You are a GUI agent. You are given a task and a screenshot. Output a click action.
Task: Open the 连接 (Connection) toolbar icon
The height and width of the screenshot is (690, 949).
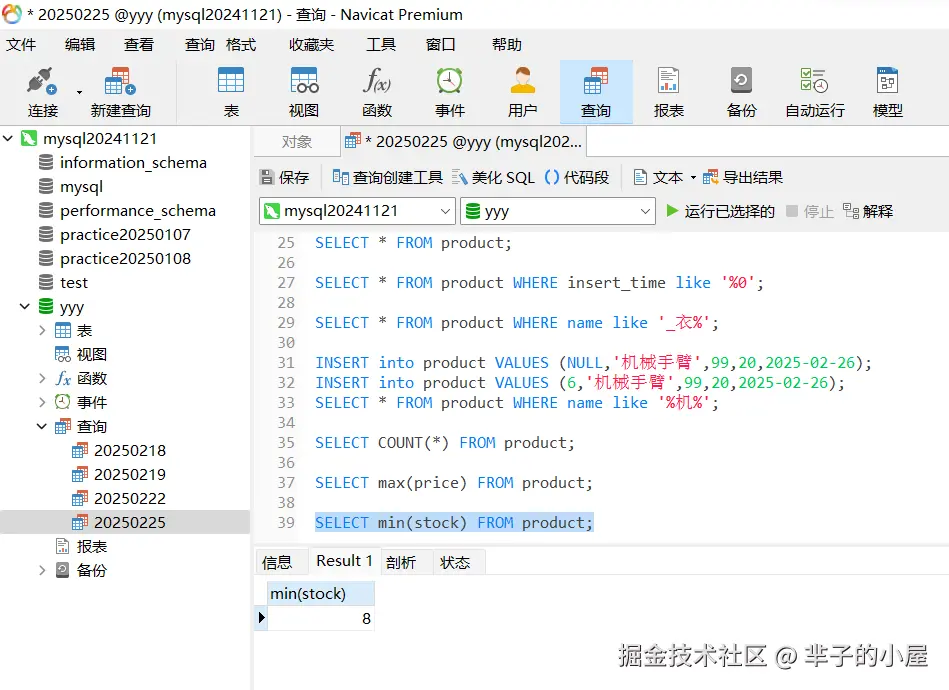coord(42,92)
